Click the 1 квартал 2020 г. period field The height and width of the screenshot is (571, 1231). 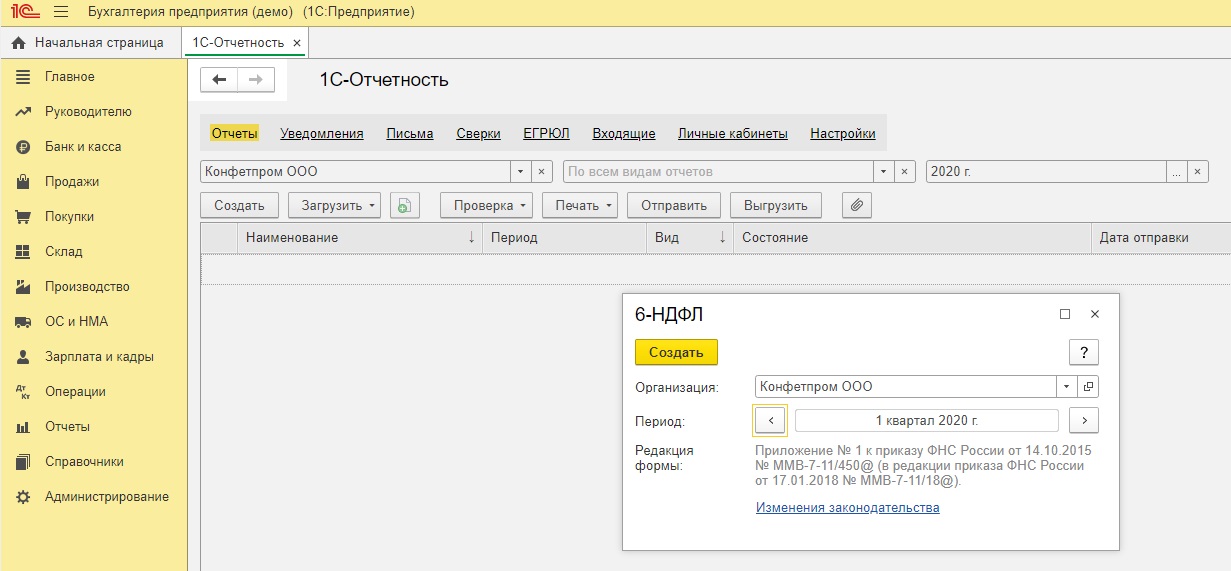[927, 420]
